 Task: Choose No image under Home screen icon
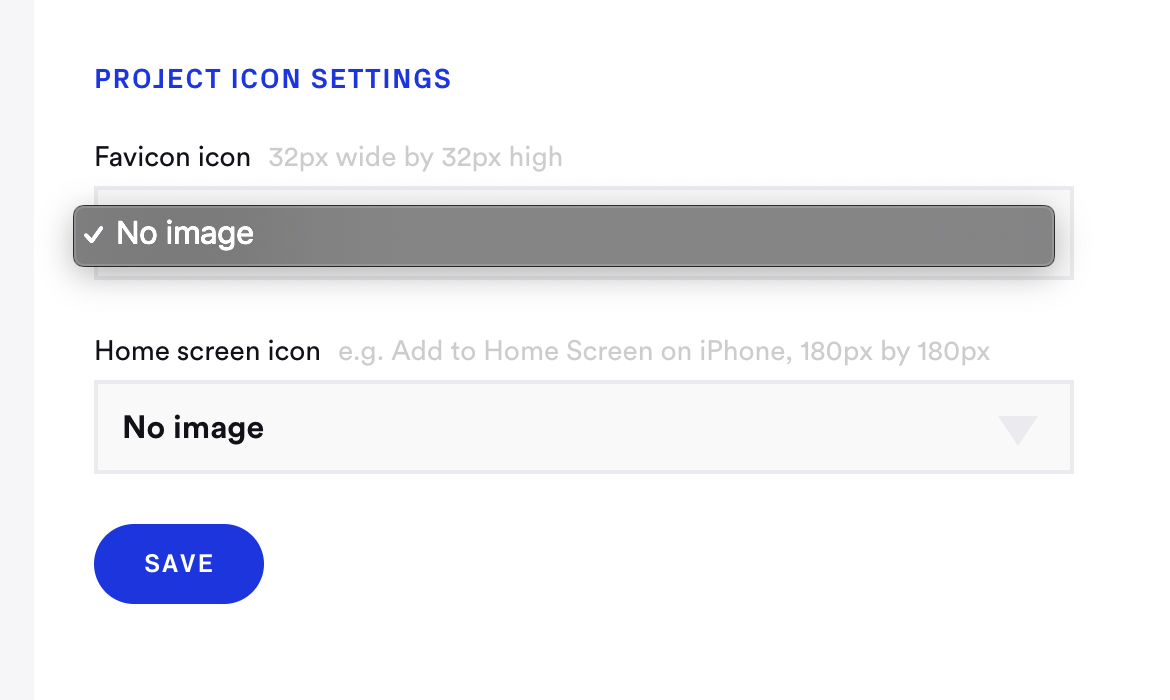(192, 427)
